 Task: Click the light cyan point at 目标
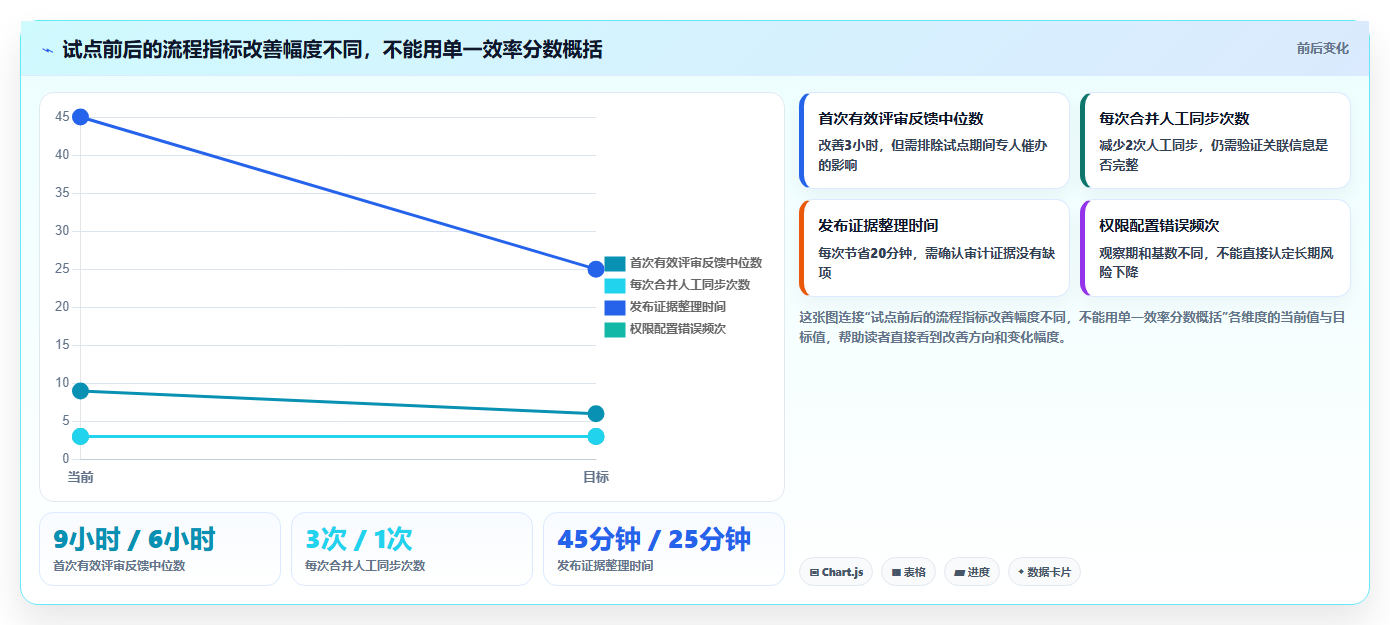(x=596, y=437)
